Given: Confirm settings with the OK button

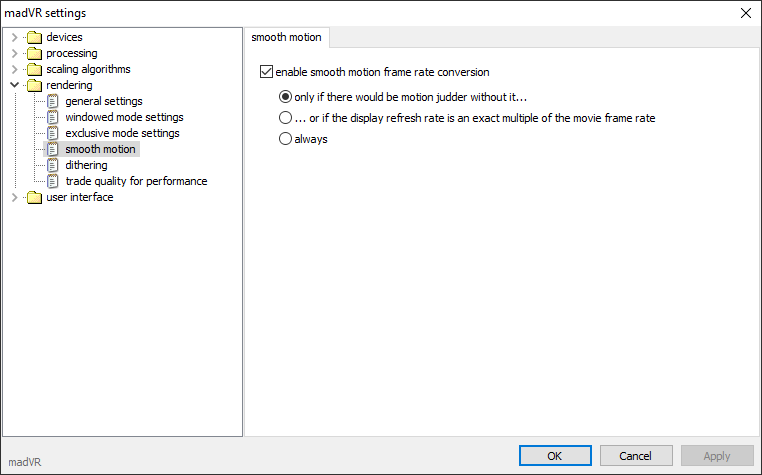Looking at the screenshot, I should point(555,456).
